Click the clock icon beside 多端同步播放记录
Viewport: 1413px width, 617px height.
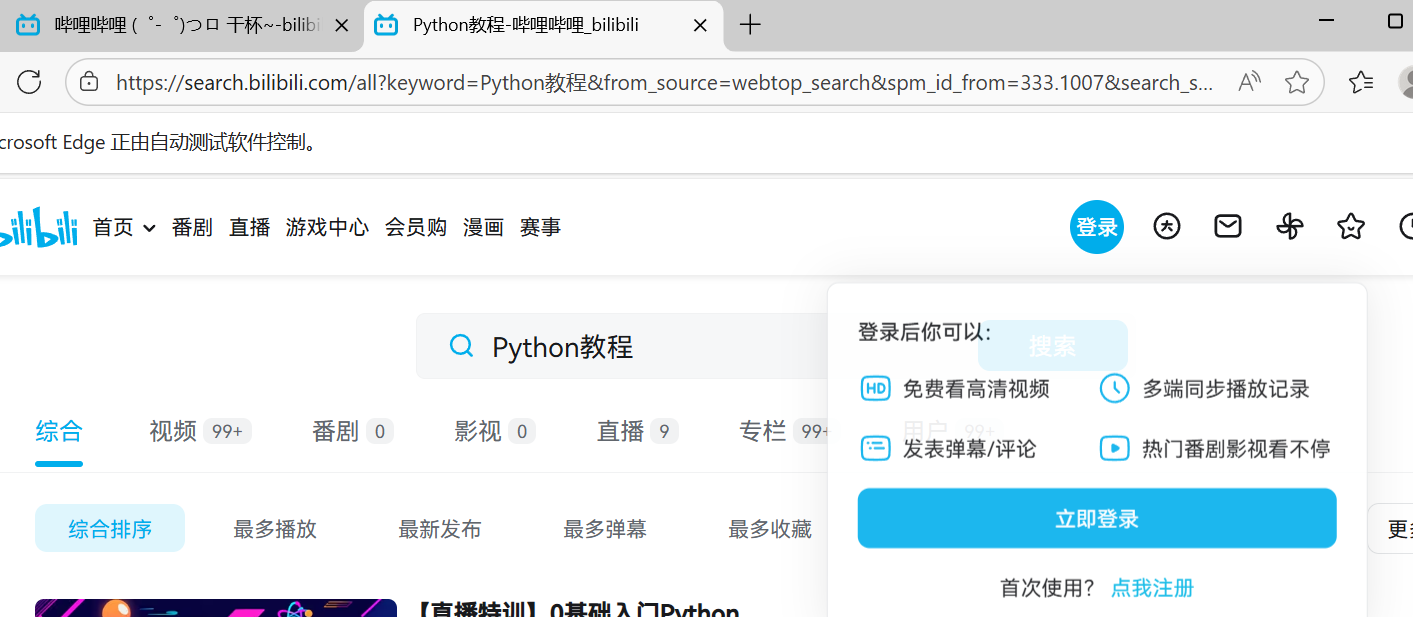point(1114,388)
